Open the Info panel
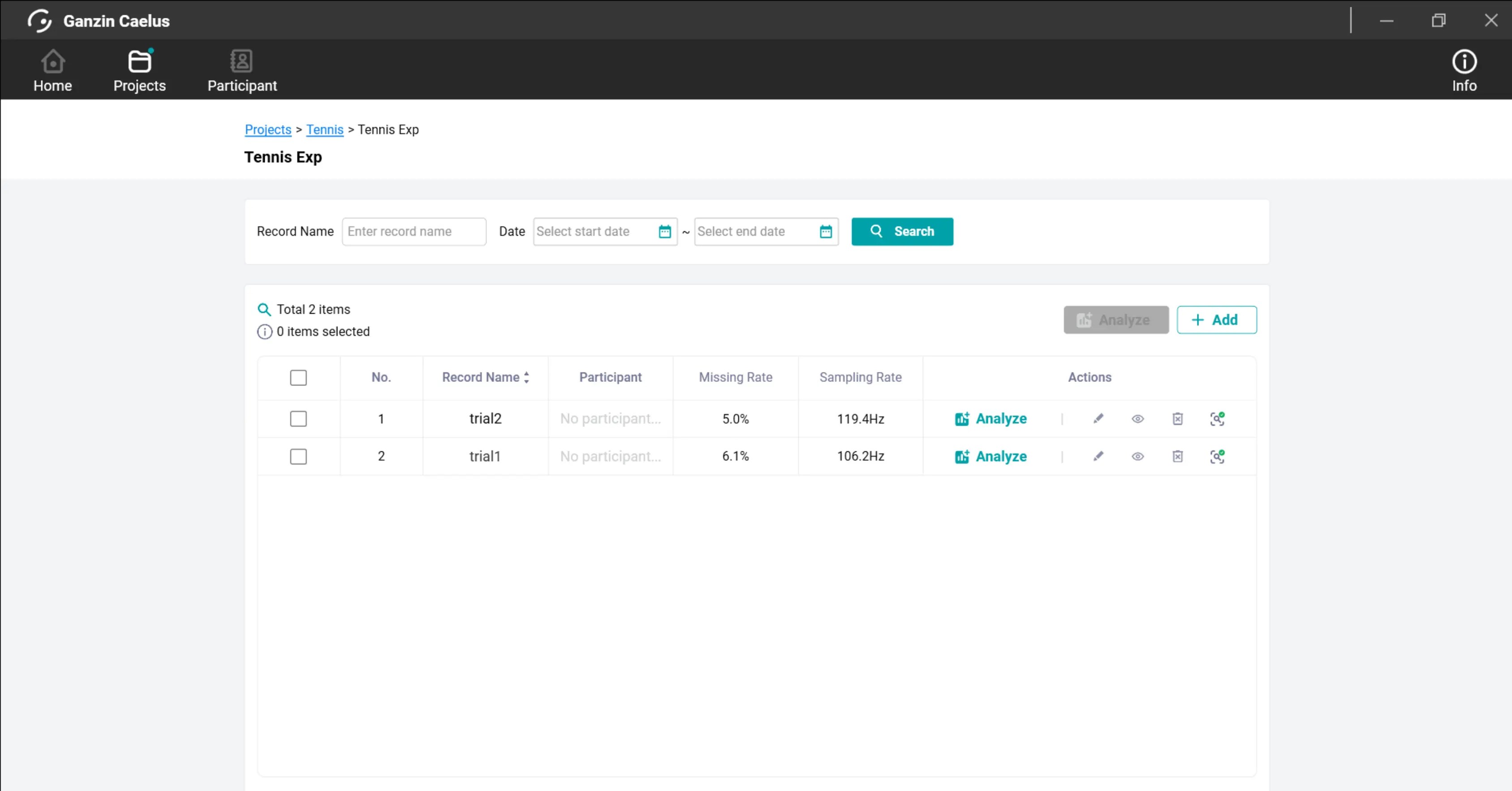This screenshot has width=1512, height=791. click(1464, 70)
